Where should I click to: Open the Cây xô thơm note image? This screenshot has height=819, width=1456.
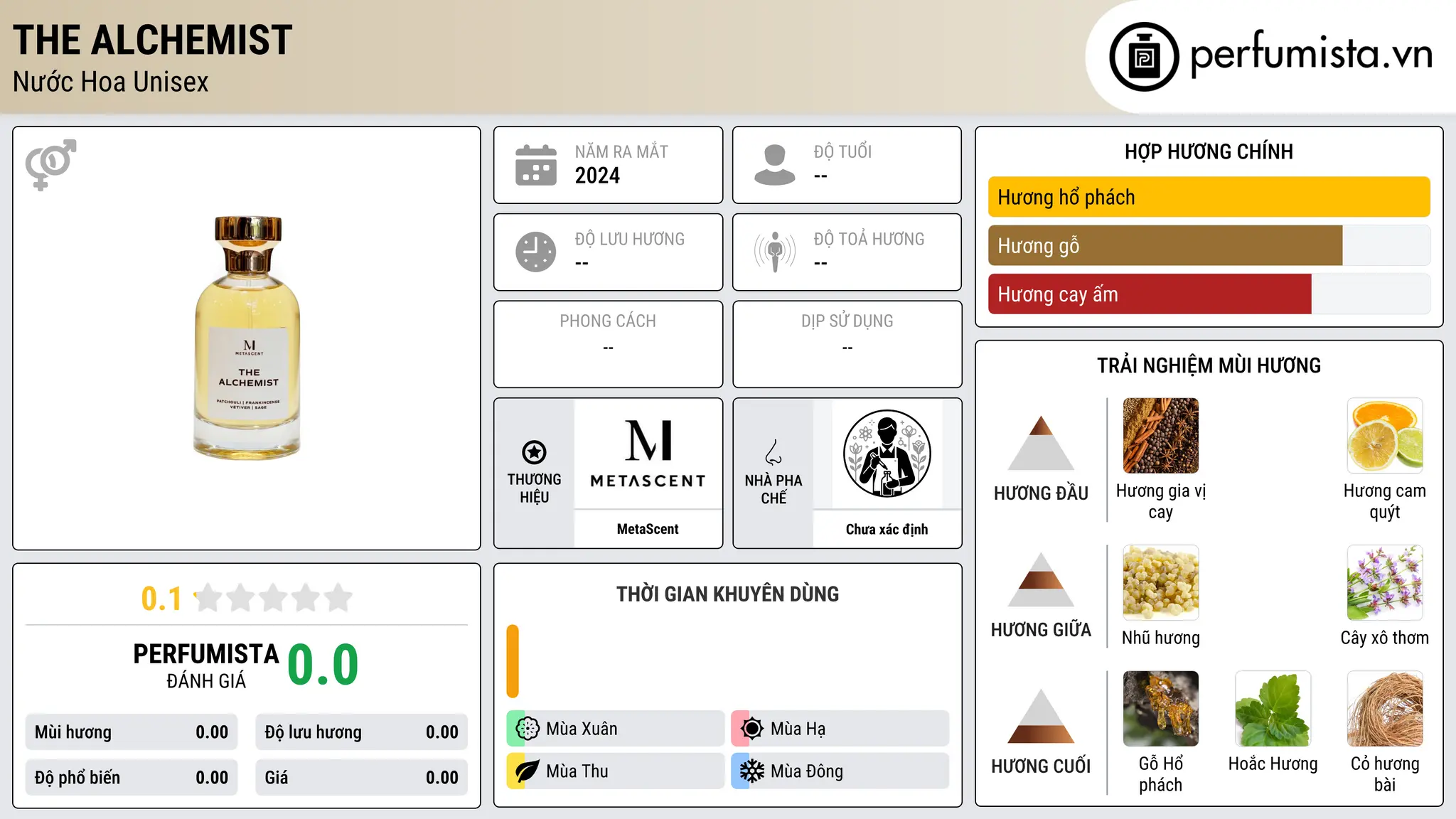1384,583
